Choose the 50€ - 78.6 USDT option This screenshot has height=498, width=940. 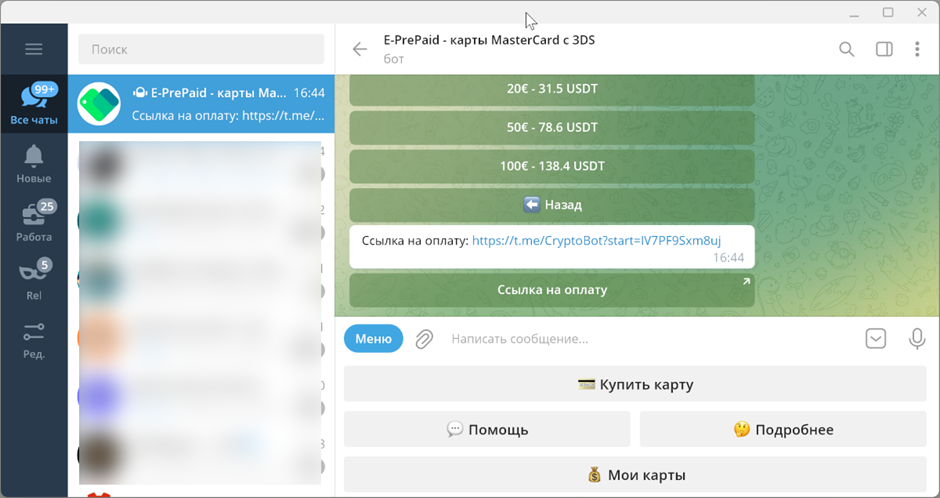point(552,127)
